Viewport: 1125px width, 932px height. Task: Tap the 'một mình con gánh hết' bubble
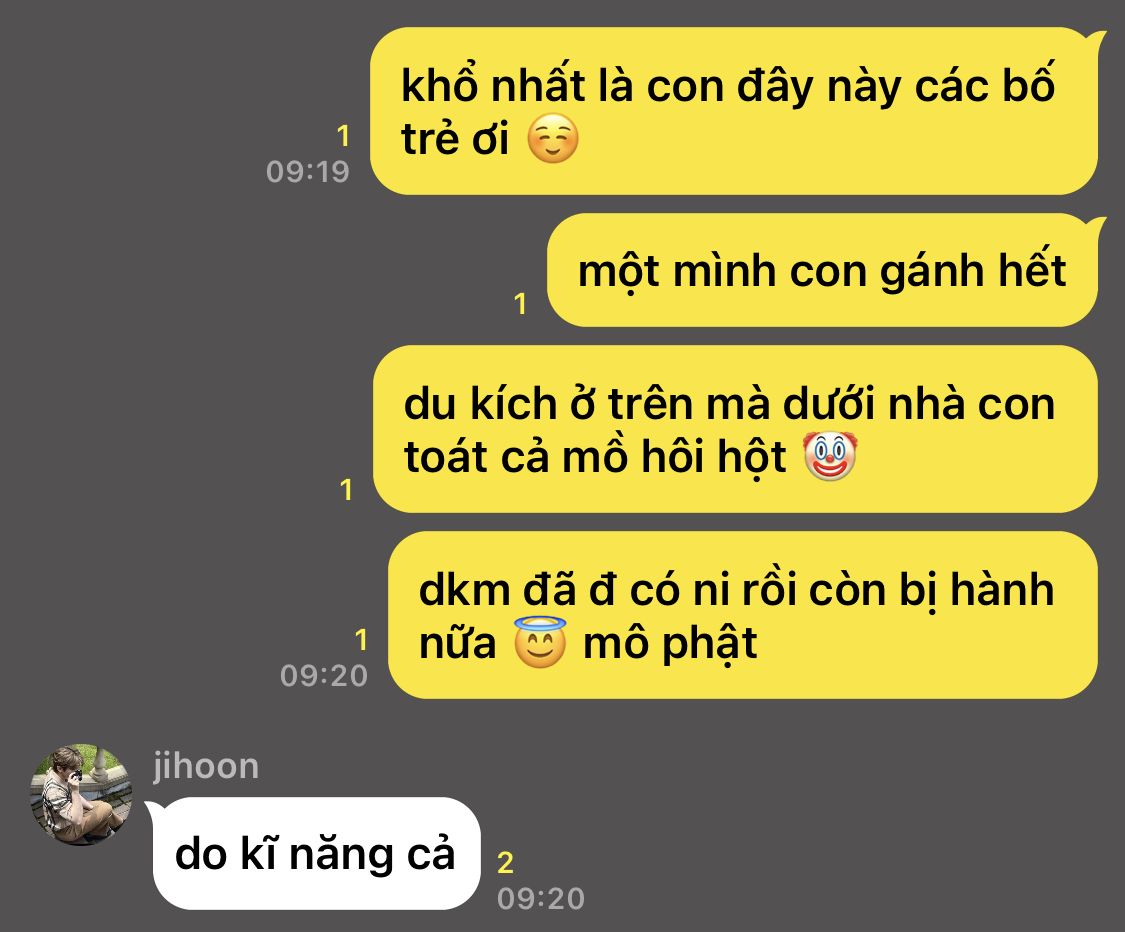pos(823,270)
